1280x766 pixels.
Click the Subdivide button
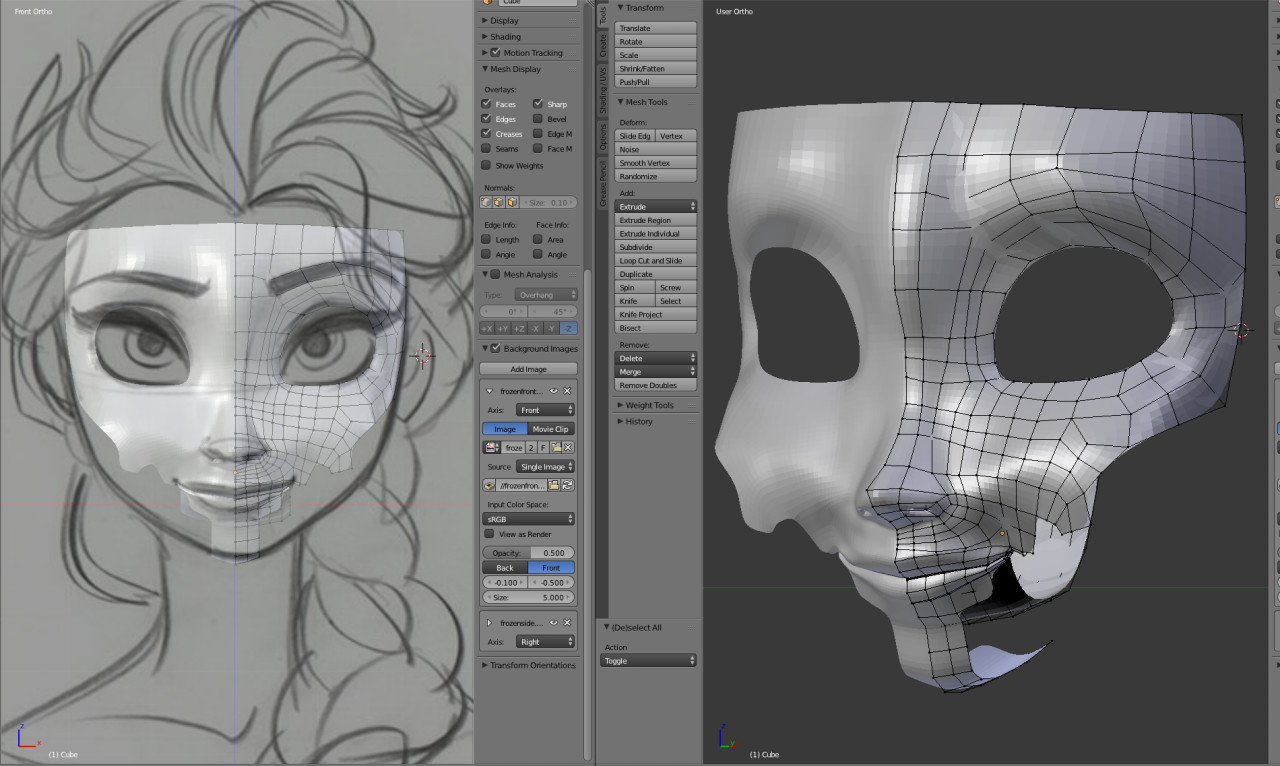(656, 247)
